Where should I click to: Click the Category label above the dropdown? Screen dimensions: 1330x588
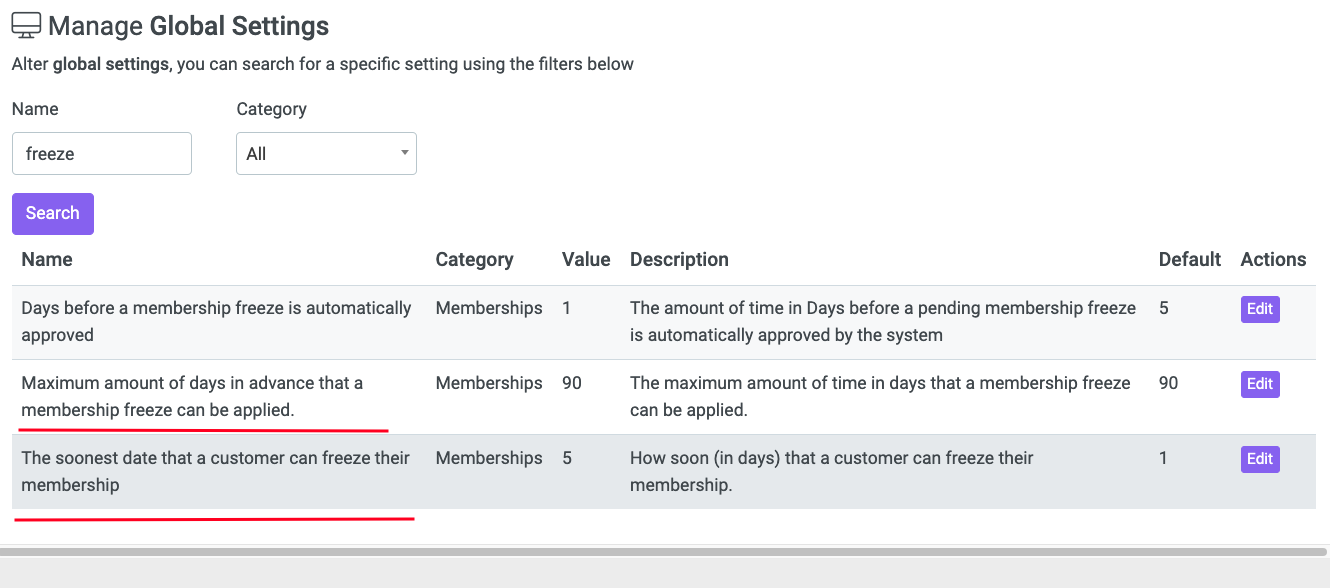coord(271,109)
